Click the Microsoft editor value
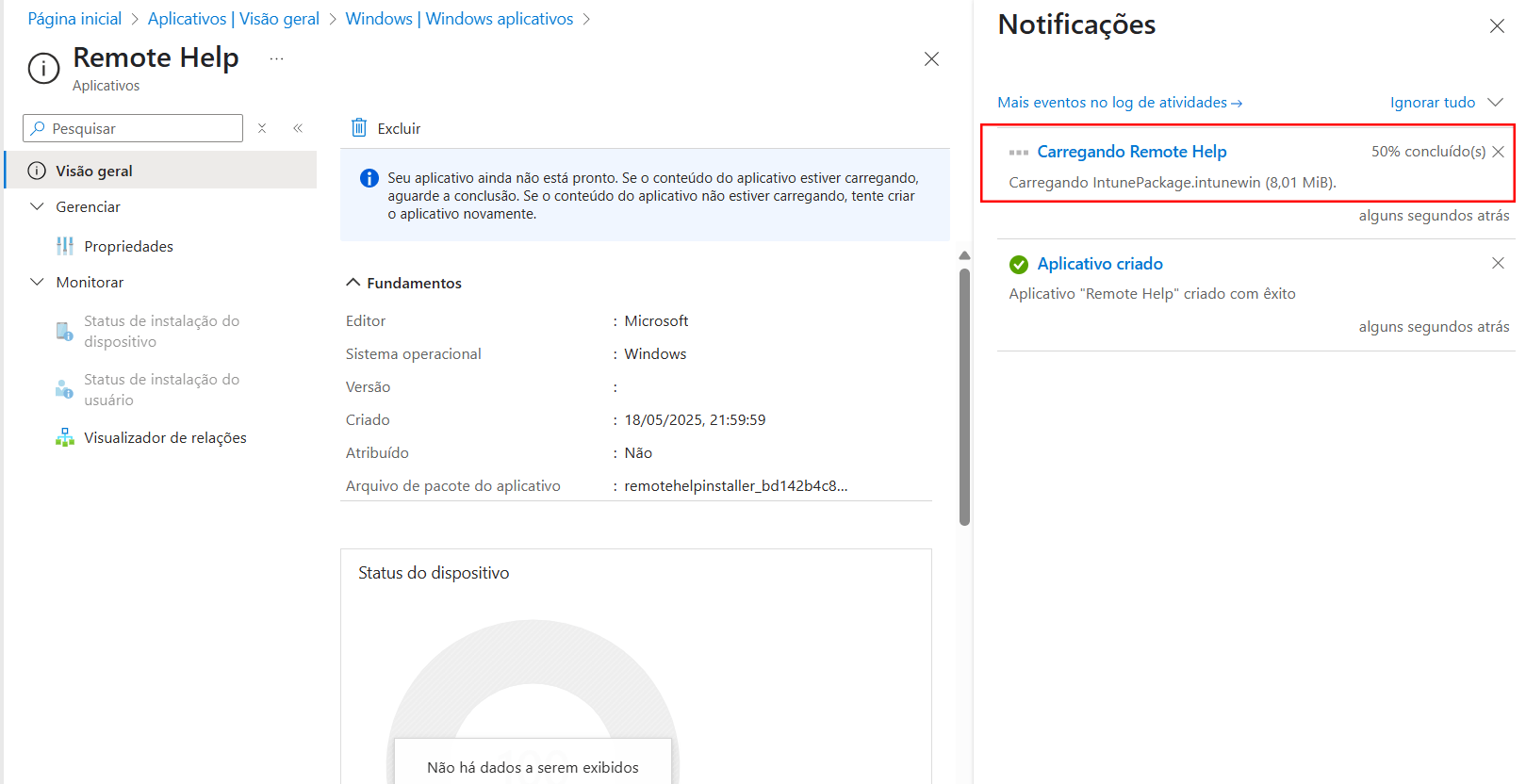Image resolution: width=1526 pixels, height=784 pixels. [x=656, y=321]
